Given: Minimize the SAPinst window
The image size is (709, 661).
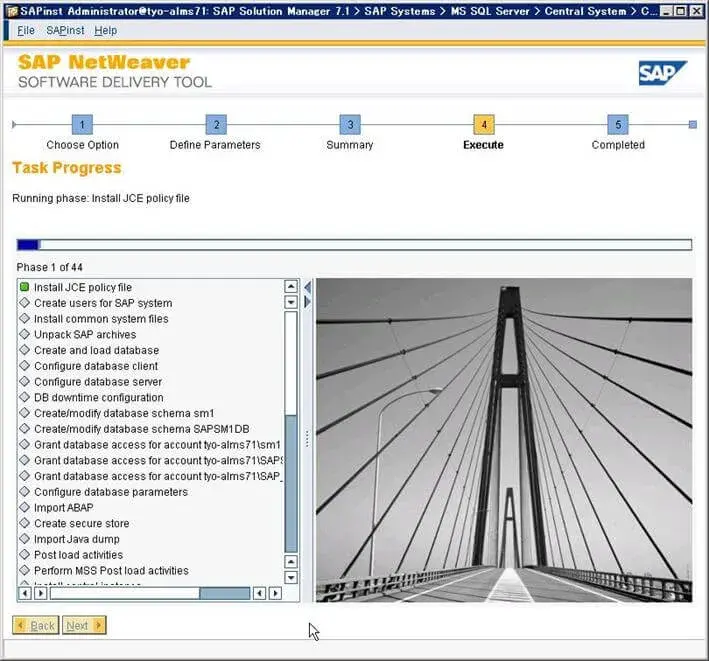Looking at the screenshot, I should 666,11.
